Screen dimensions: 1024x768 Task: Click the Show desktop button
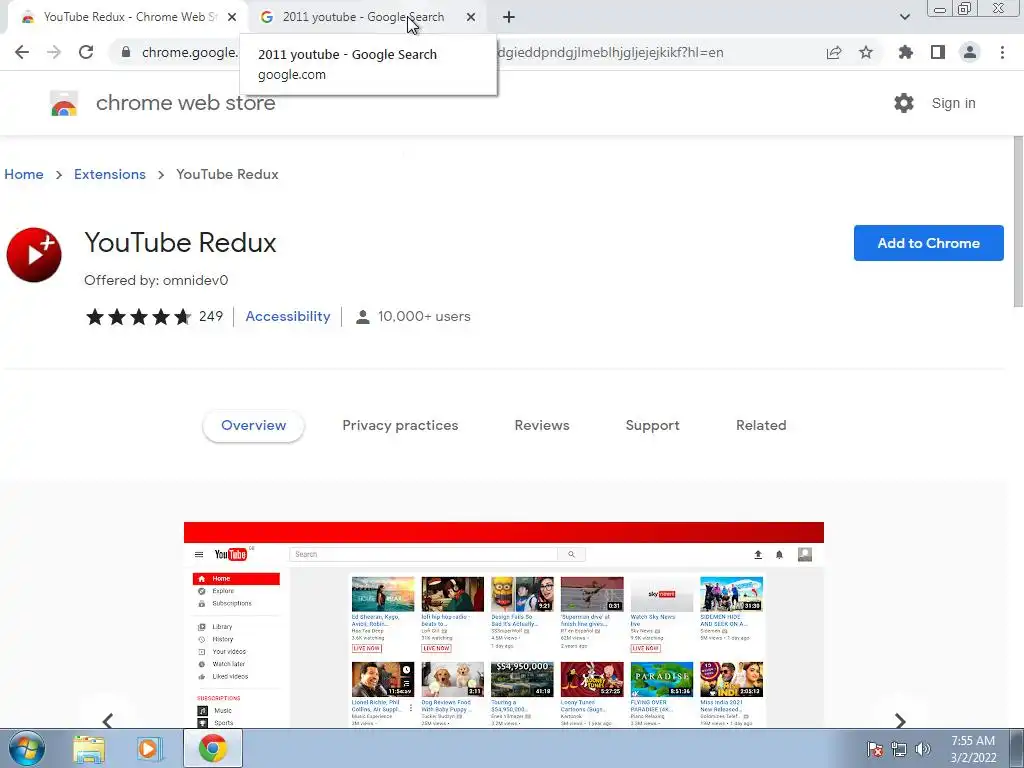pyautogui.click(x=1018, y=749)
